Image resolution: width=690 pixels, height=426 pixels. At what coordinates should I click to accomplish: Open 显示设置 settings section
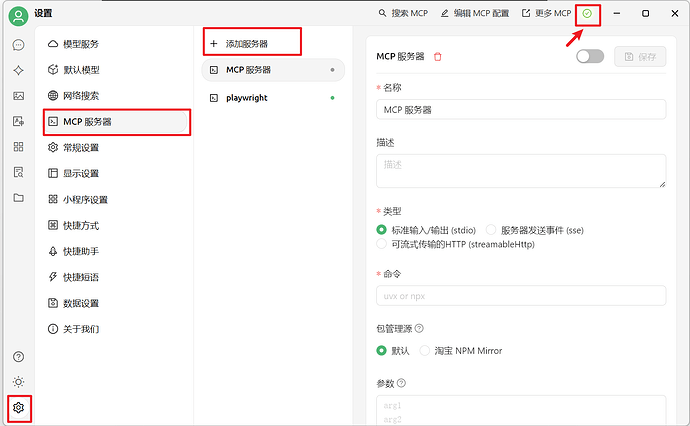[x=117, y=173]
